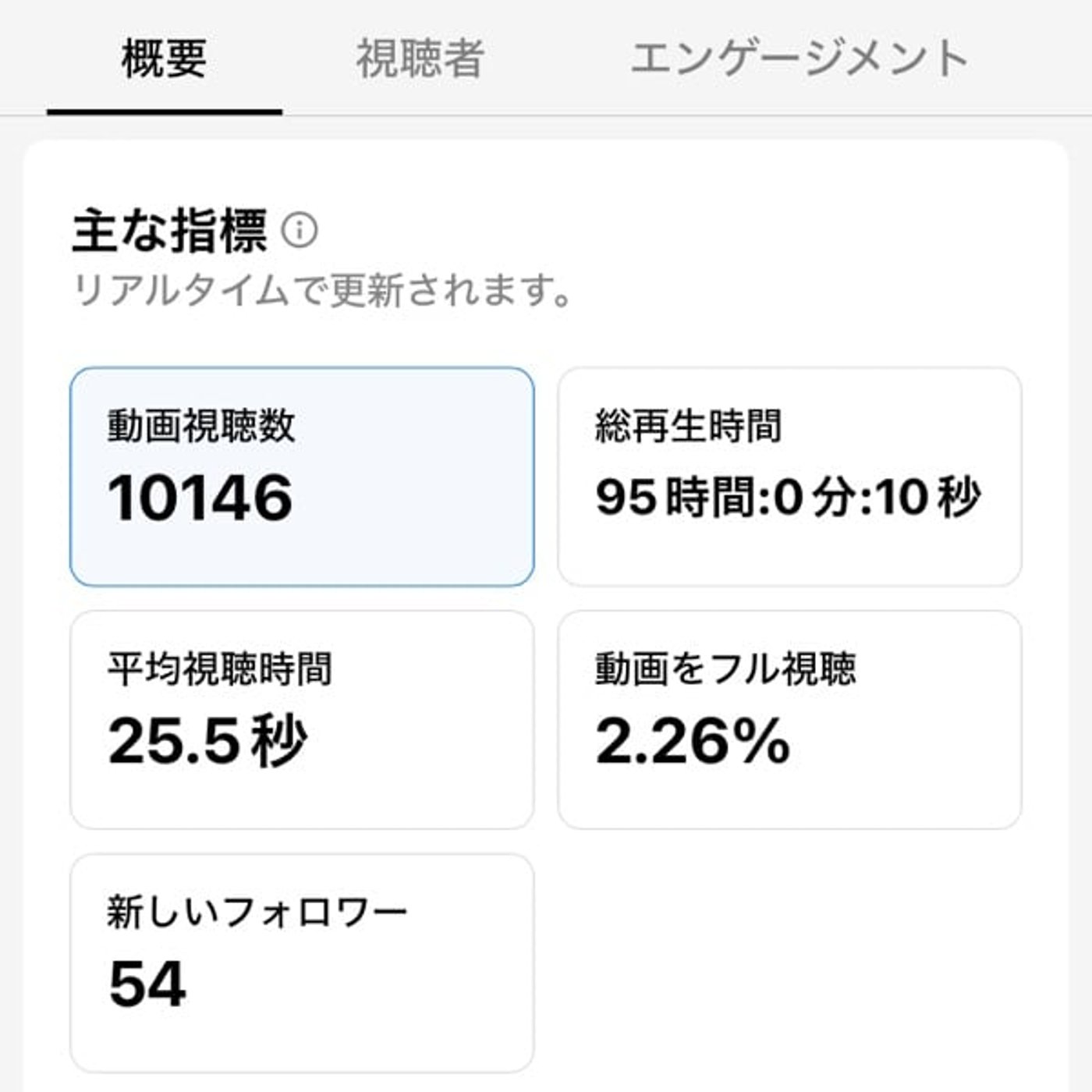Click the gray divider line below the エンゲージメント tab
This screenshot has width=1092, height=1092.
pos(799,116)
